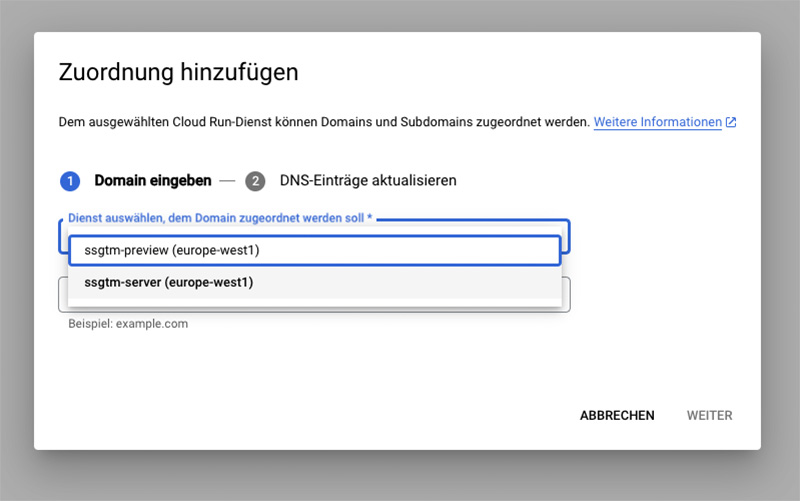Click the external link icon after Weitere Informationen

(731, 122)
